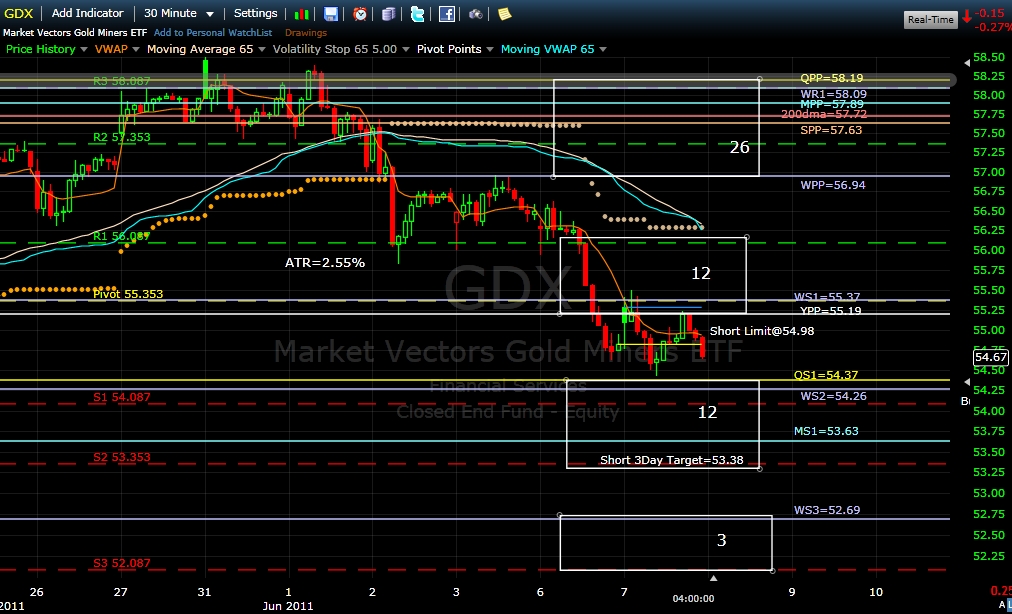The width and height of the screenshot is (1012, 614).
Task: Click the QPP=58.19 pivot label
Action: click(831, 78)
